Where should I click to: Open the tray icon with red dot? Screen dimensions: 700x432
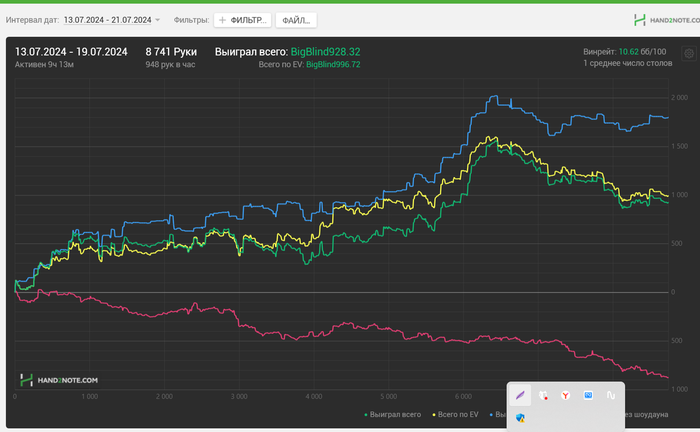(543, 395)
